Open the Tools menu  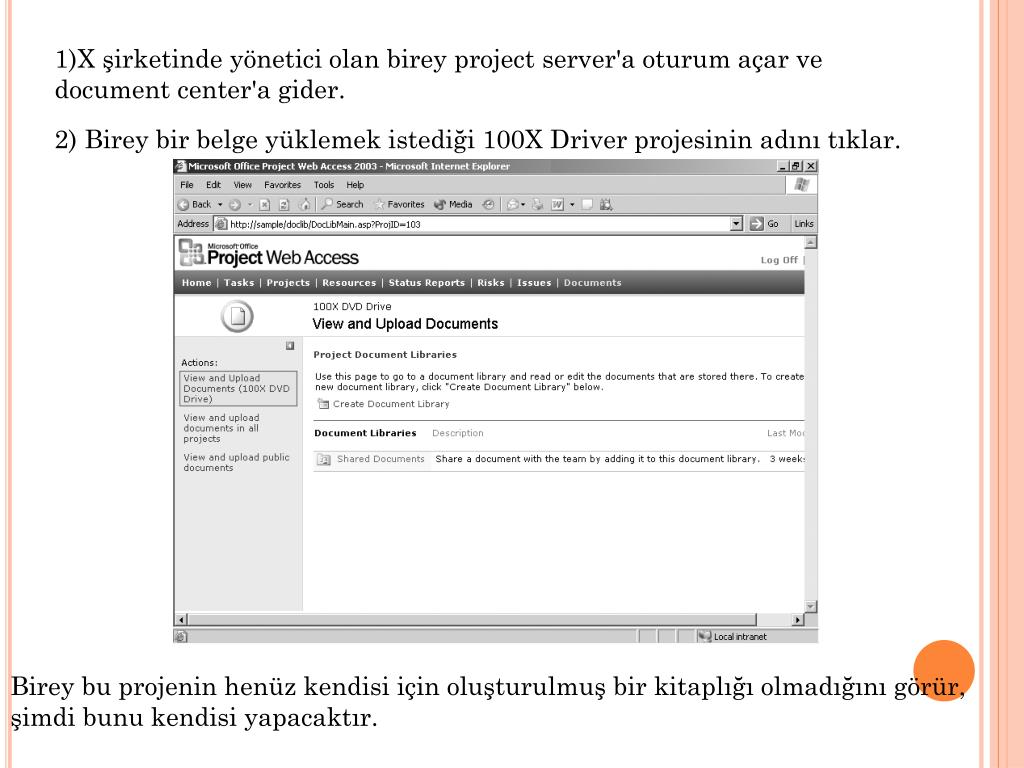click(323, 185)
